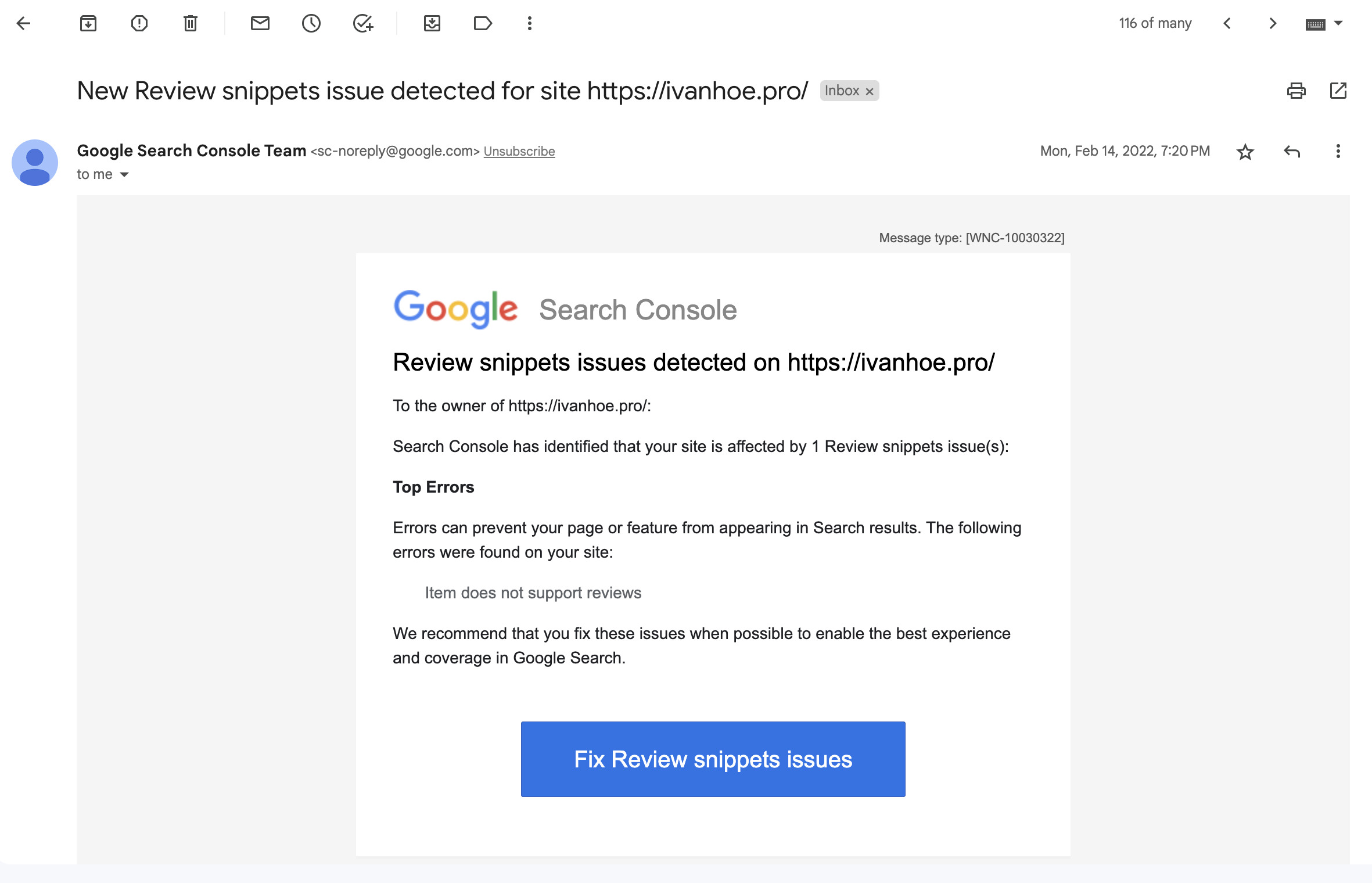Delete the email with the trash icon
The width and height of the screenshot is (1372, 883).
point(191,23)
